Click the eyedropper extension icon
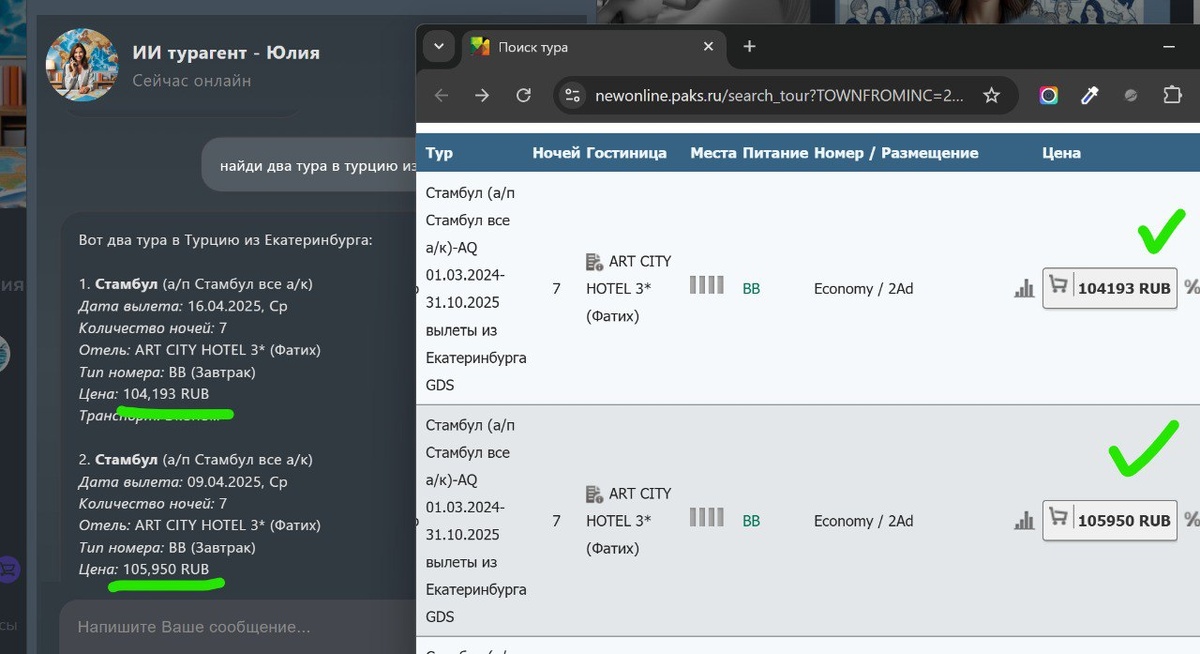Image resolution: width=1200 pixels, height=654 pixels. pyautogui.click(x=1090, y=95)
